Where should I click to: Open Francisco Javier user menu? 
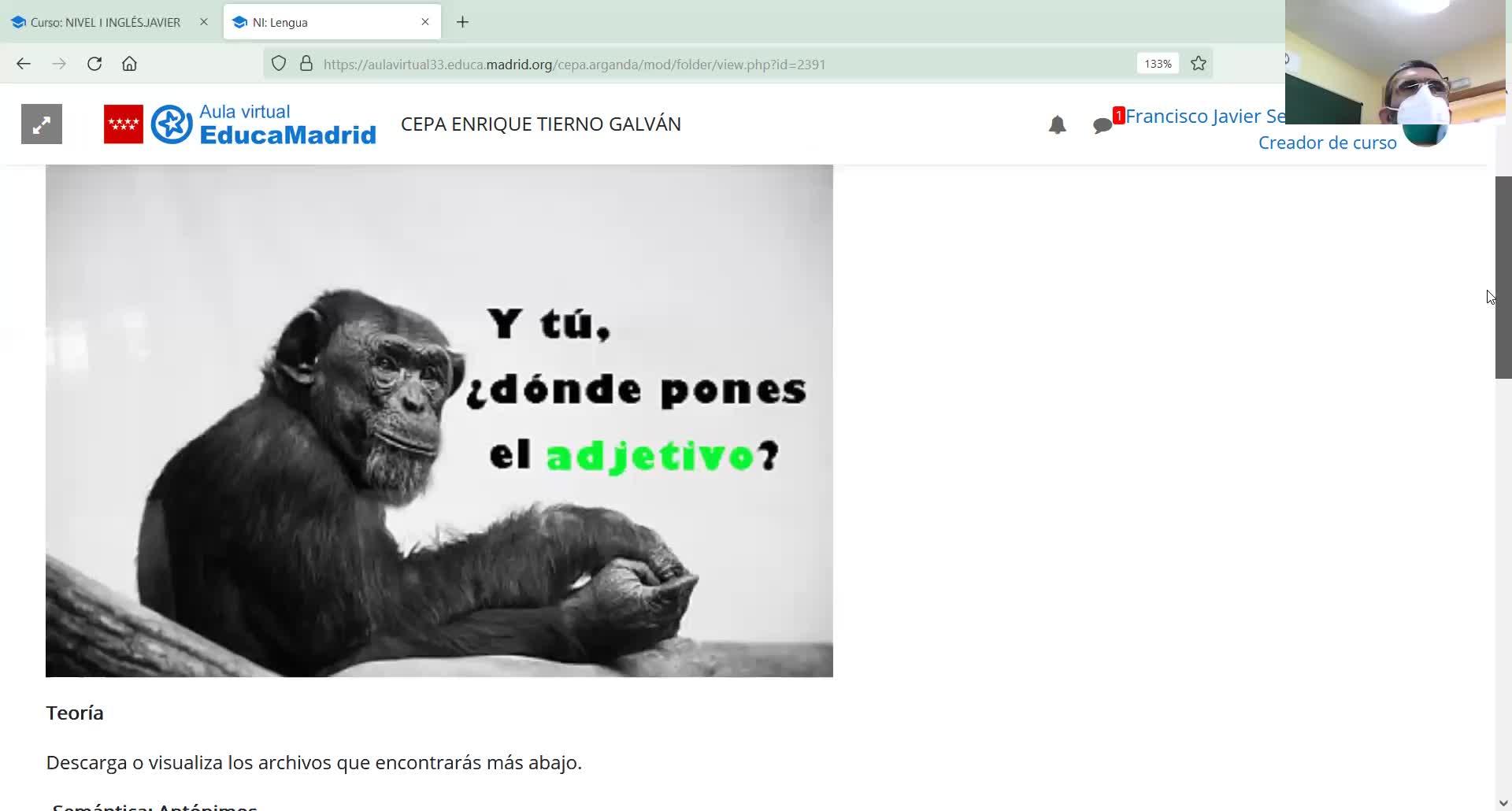pos(1205,116)
